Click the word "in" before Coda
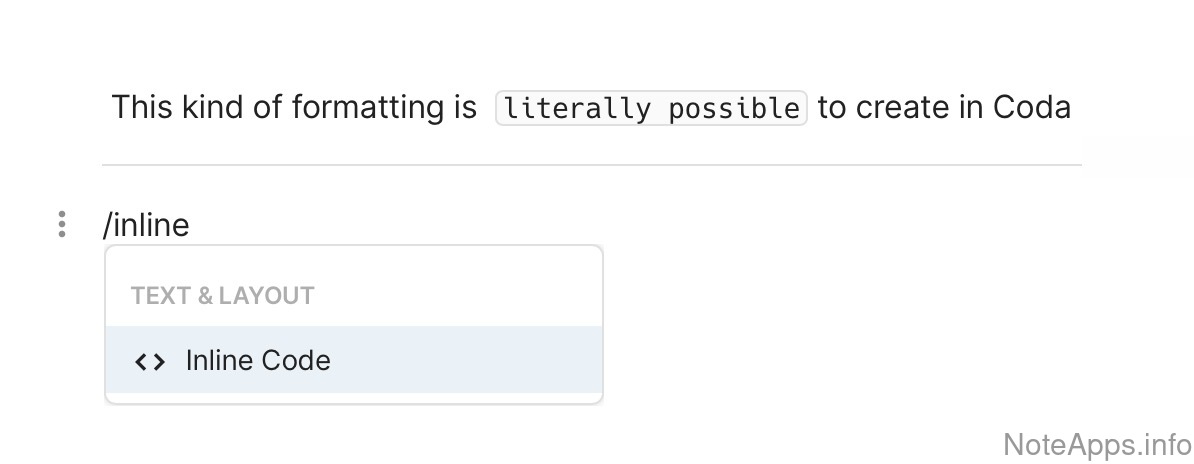Image resolution: width=1194 pixels, height=464 pixels. coord(971,107)
